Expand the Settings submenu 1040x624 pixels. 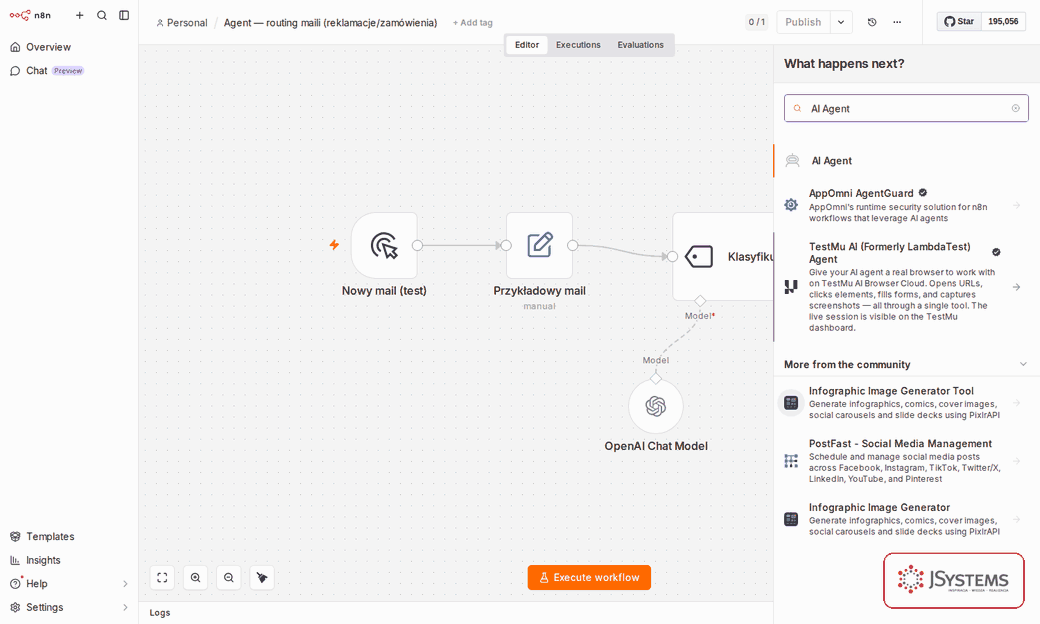click(x=125, y=607)
